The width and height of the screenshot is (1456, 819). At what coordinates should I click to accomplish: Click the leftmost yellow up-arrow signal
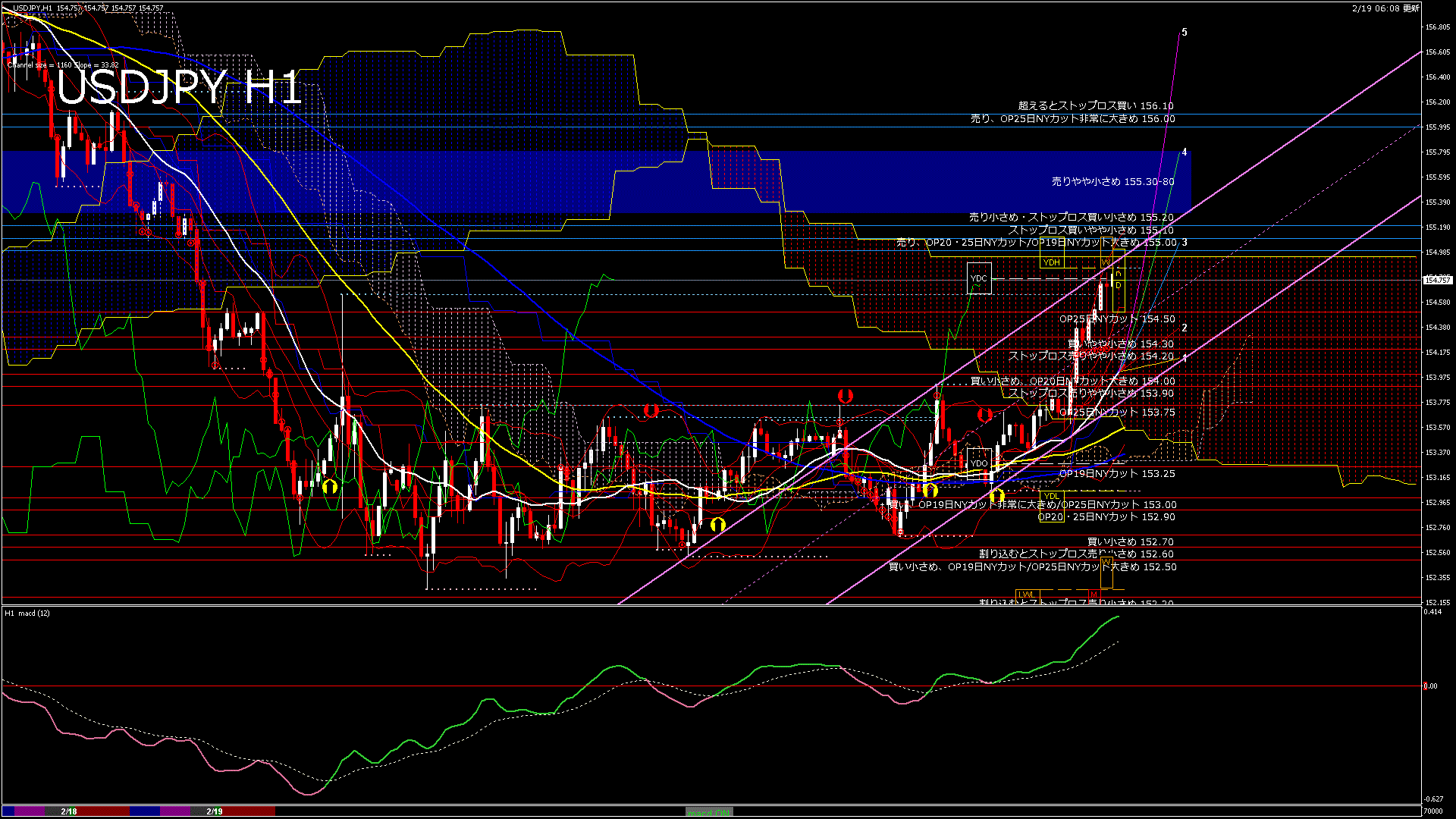click(329, 486)
